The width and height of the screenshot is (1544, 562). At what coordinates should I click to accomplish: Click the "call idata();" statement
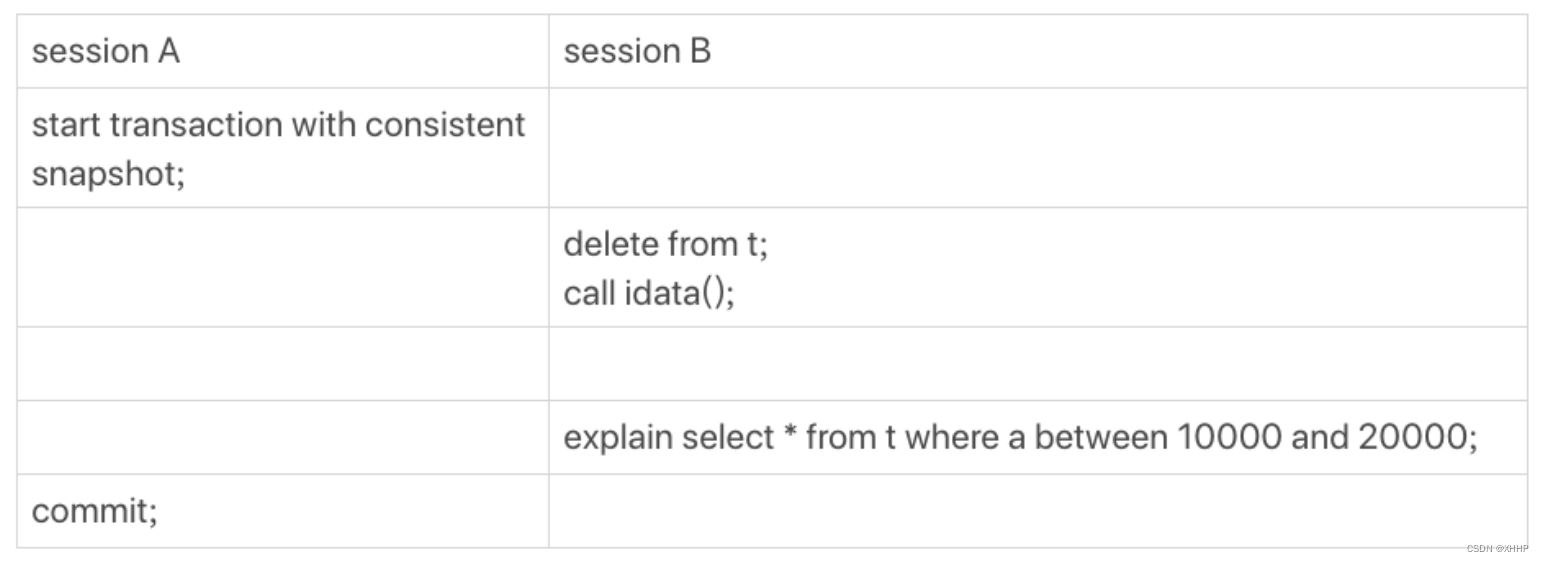[x=648, y=293]
